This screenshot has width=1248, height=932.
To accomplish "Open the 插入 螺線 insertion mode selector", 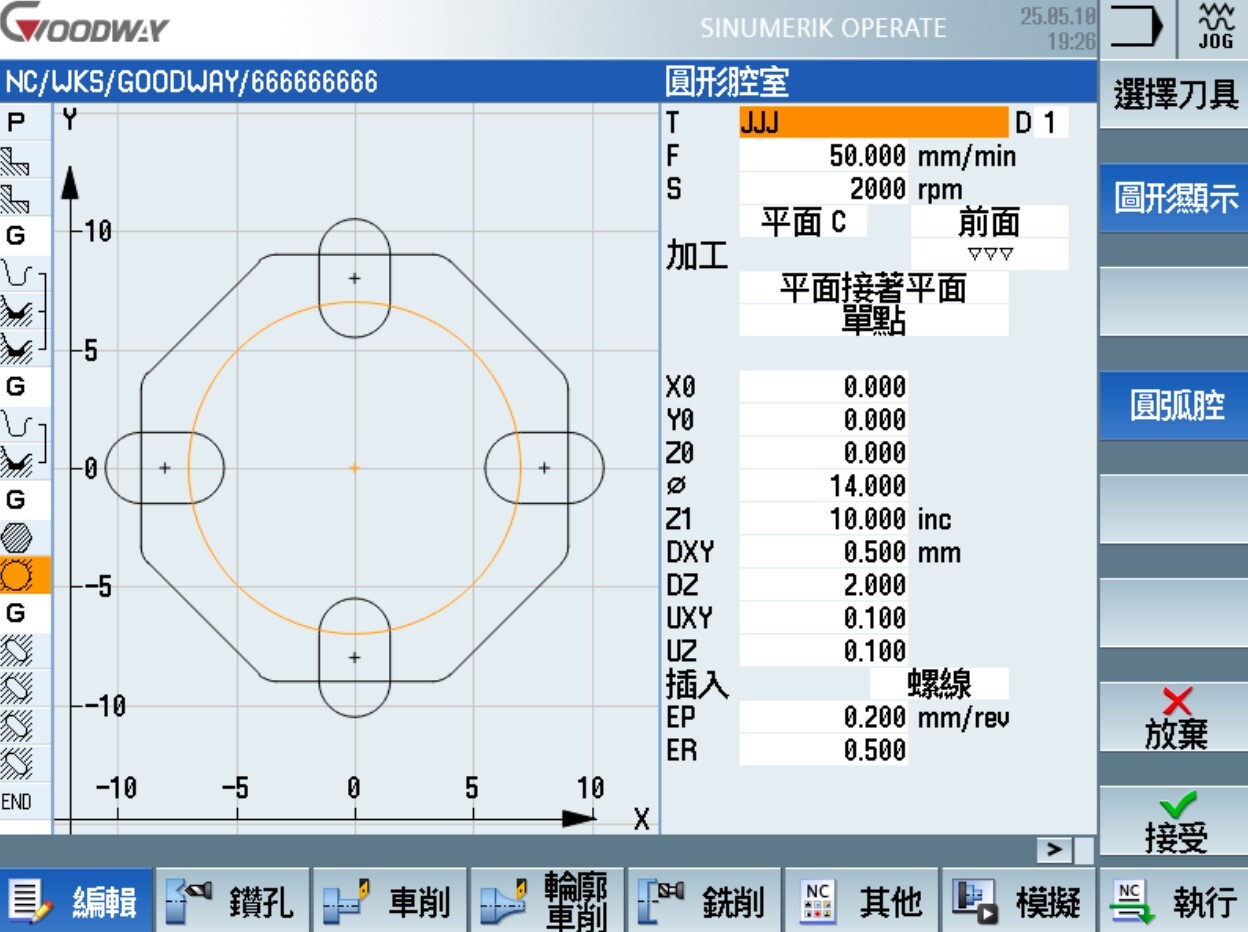I will coord(939,684).
